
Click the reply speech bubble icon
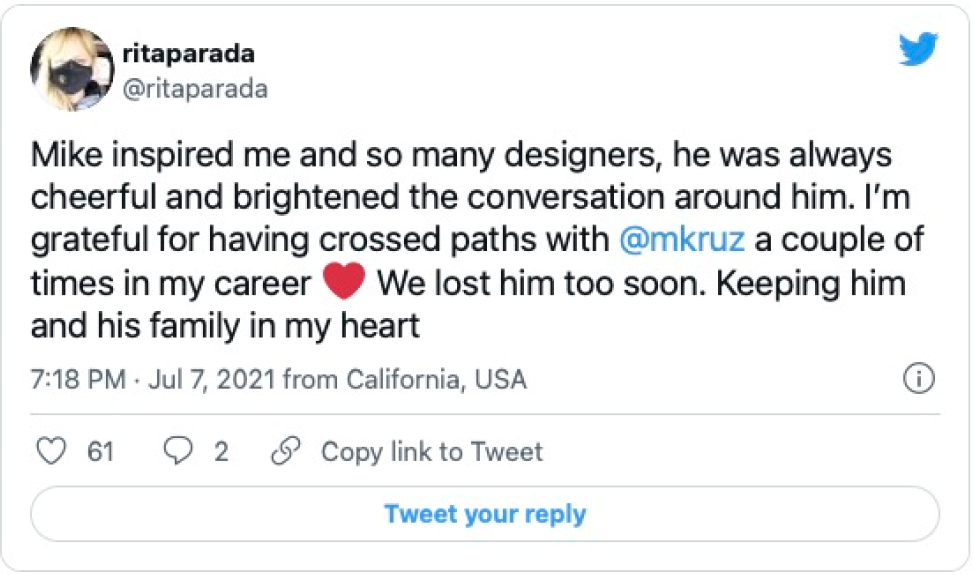(x=177, y=451)
